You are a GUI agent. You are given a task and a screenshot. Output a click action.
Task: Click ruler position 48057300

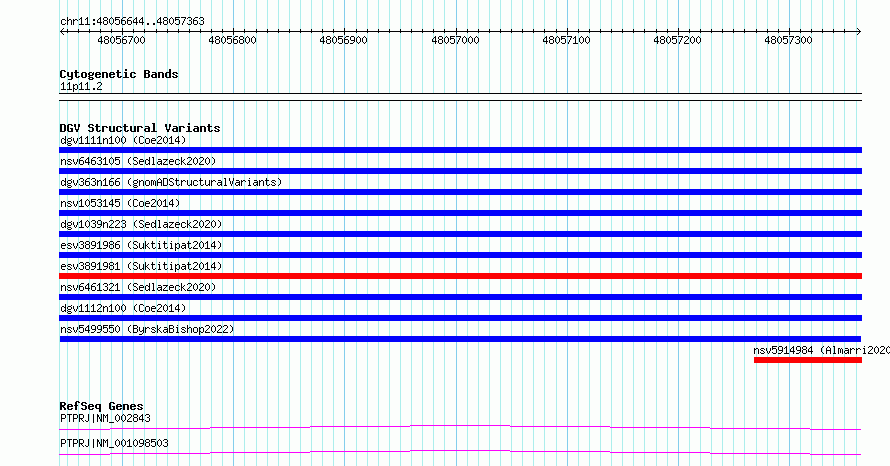(x=788, y=40)
